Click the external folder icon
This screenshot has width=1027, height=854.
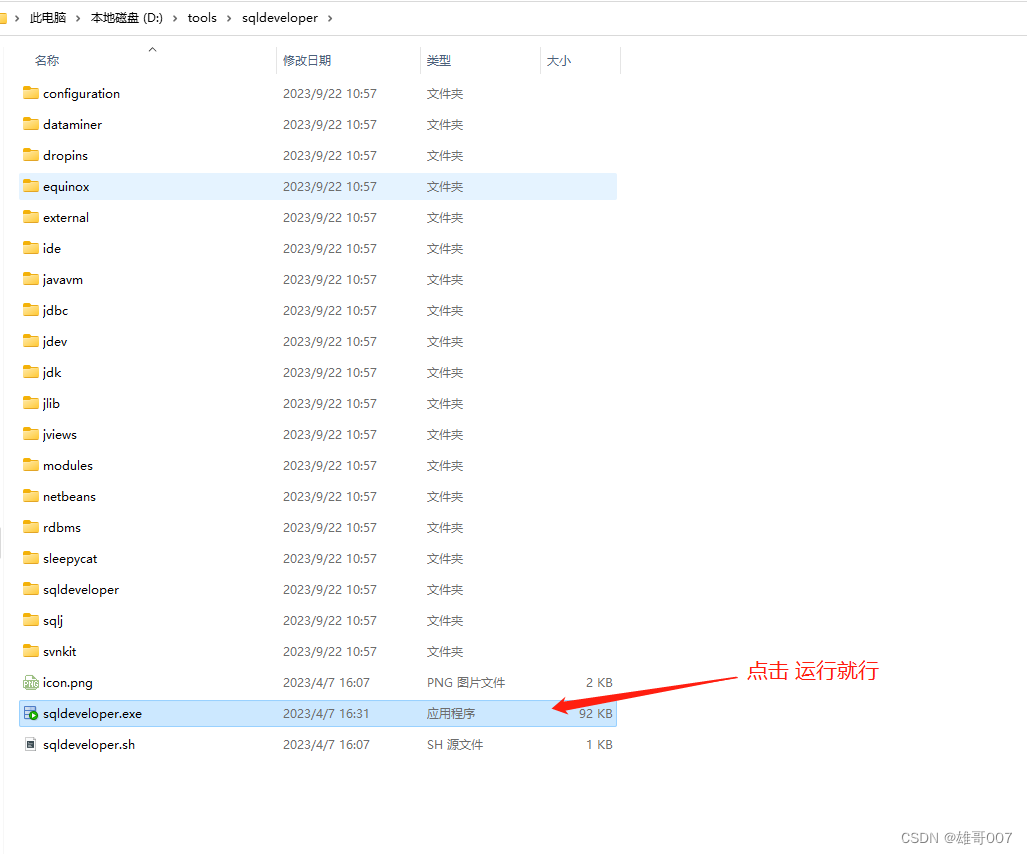coord(31,217)
